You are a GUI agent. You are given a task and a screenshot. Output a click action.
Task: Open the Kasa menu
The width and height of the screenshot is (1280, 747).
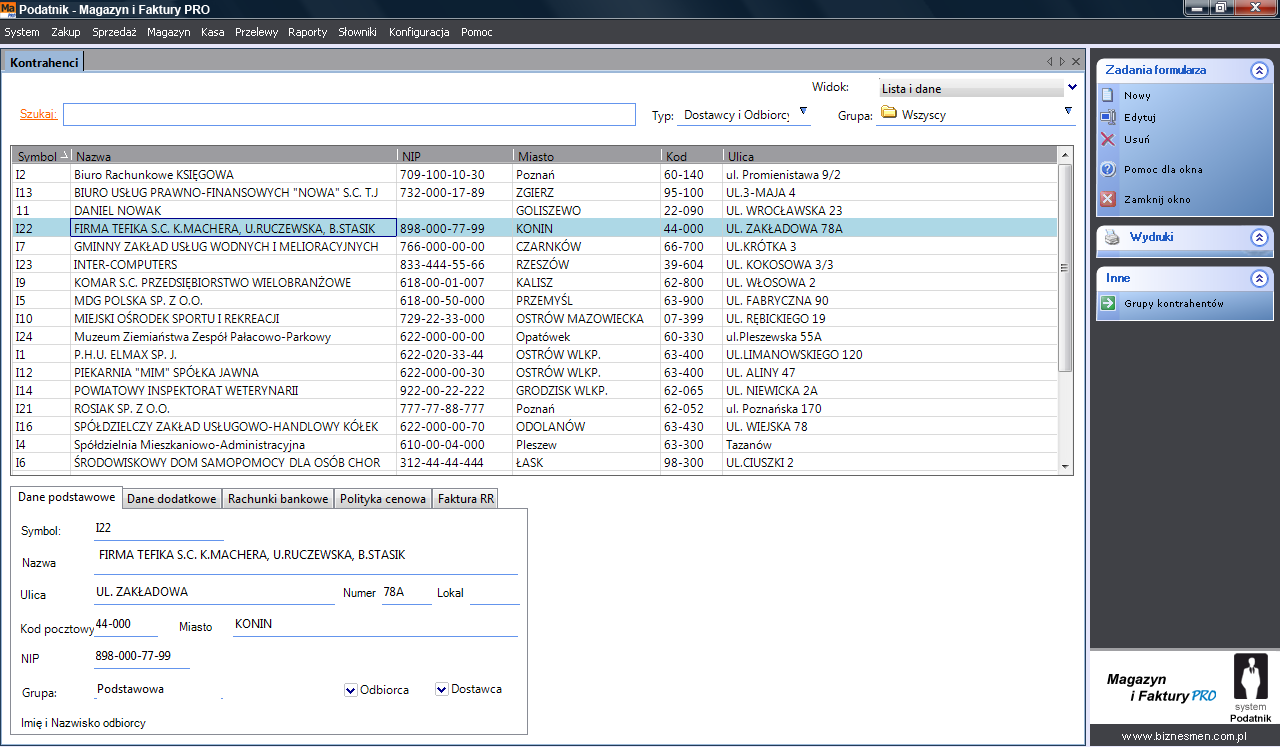[x=212, y=32]
